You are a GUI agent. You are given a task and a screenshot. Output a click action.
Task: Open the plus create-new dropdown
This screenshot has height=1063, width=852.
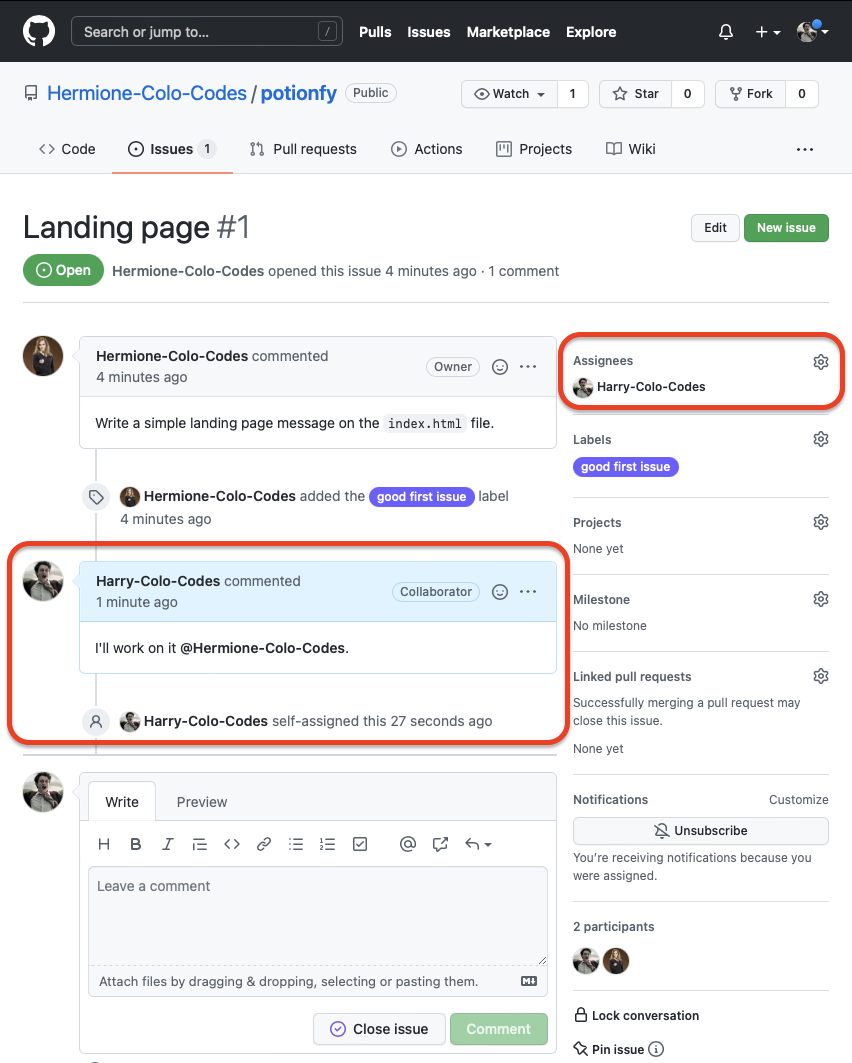coord(767,32)
